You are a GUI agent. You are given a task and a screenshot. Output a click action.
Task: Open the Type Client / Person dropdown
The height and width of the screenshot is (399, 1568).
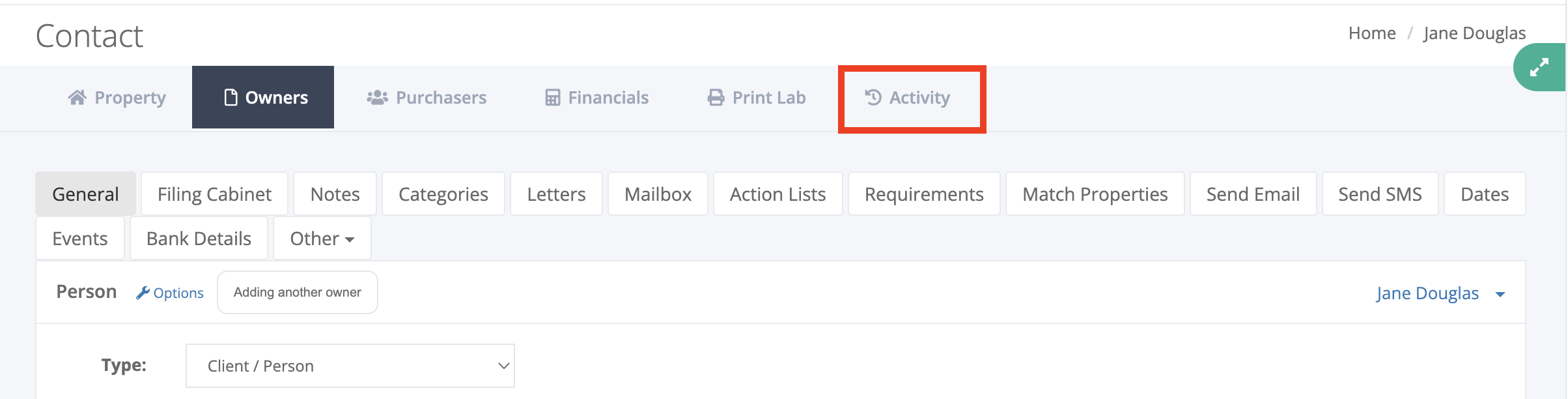pos(350,366)
